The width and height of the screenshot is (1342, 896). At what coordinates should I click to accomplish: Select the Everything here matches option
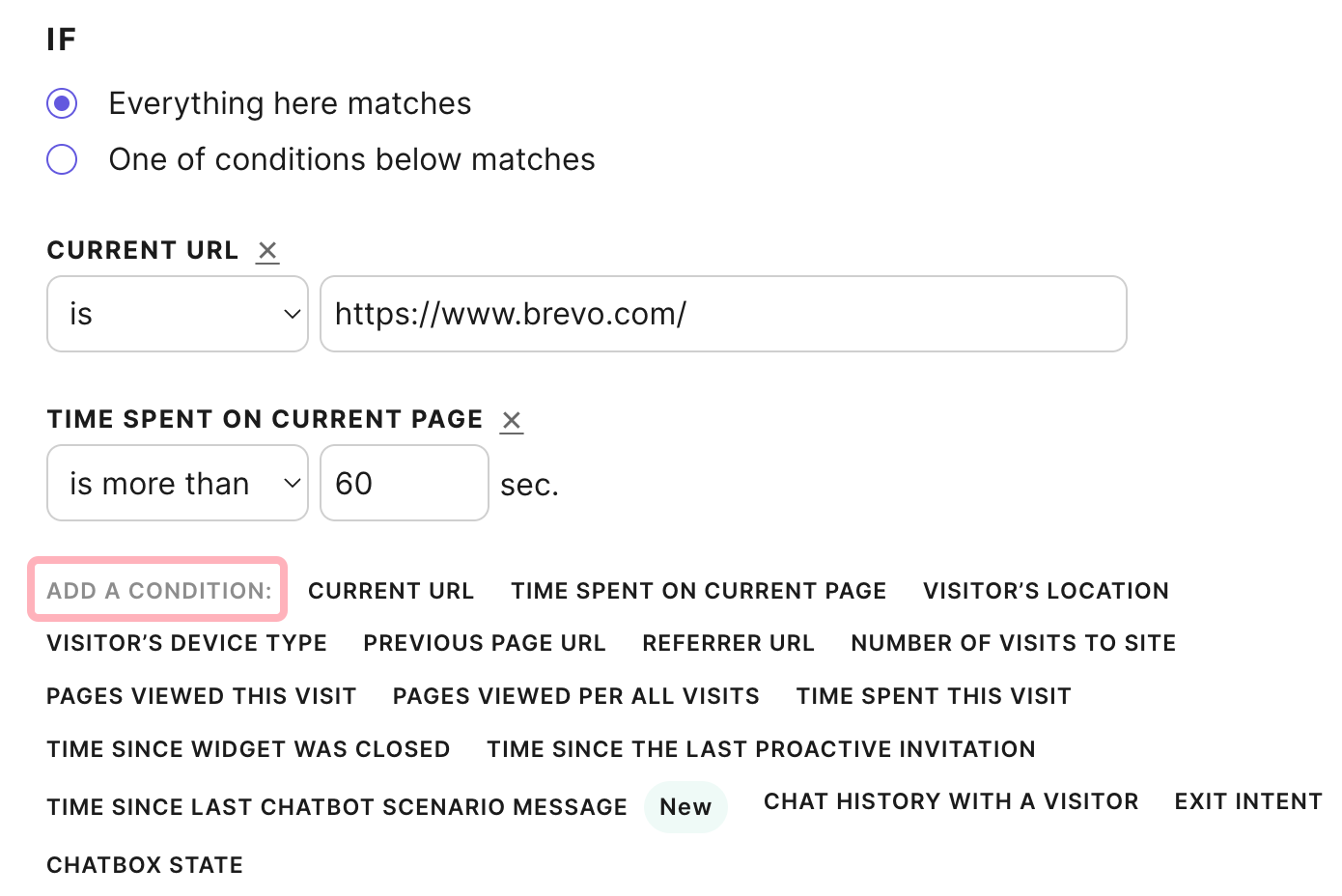pyautogui.click(x=63, y=103)
